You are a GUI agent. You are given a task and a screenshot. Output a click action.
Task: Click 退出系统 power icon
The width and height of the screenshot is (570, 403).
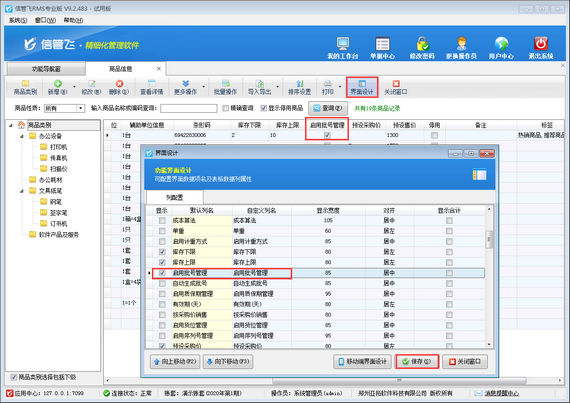(x=541, y=44)
